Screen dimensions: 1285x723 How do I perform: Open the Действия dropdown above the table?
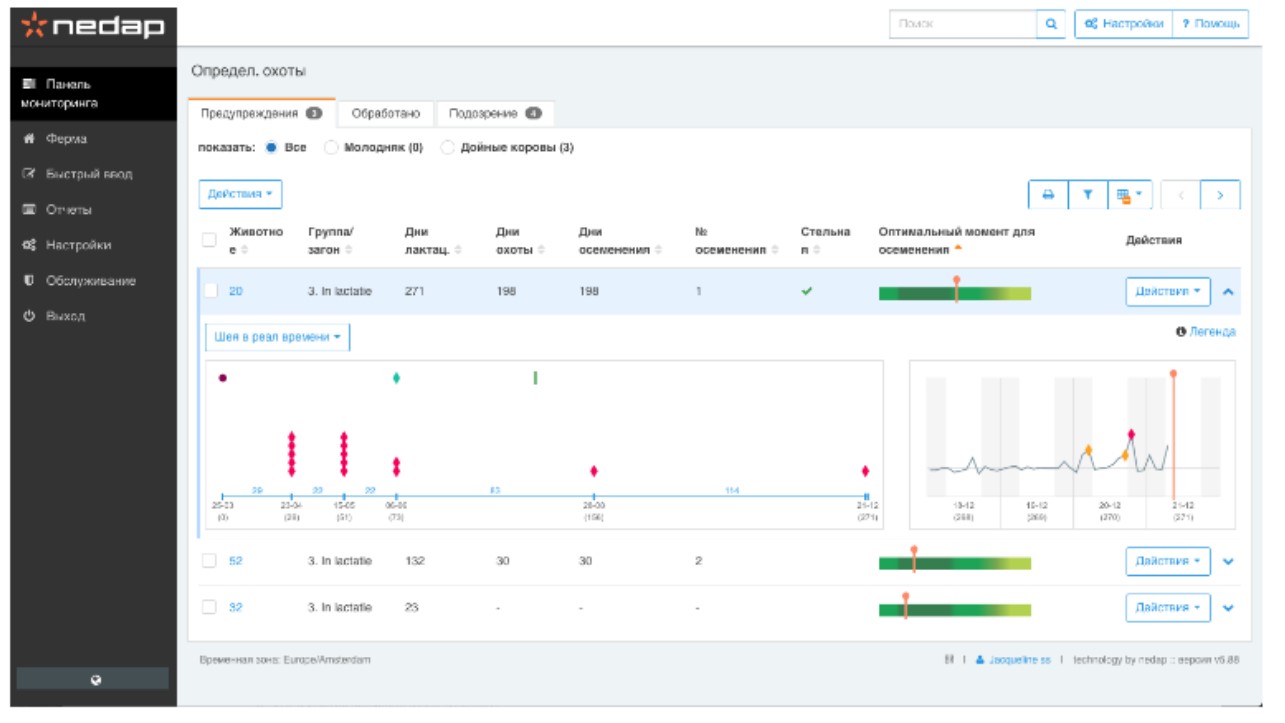[240, 194]
